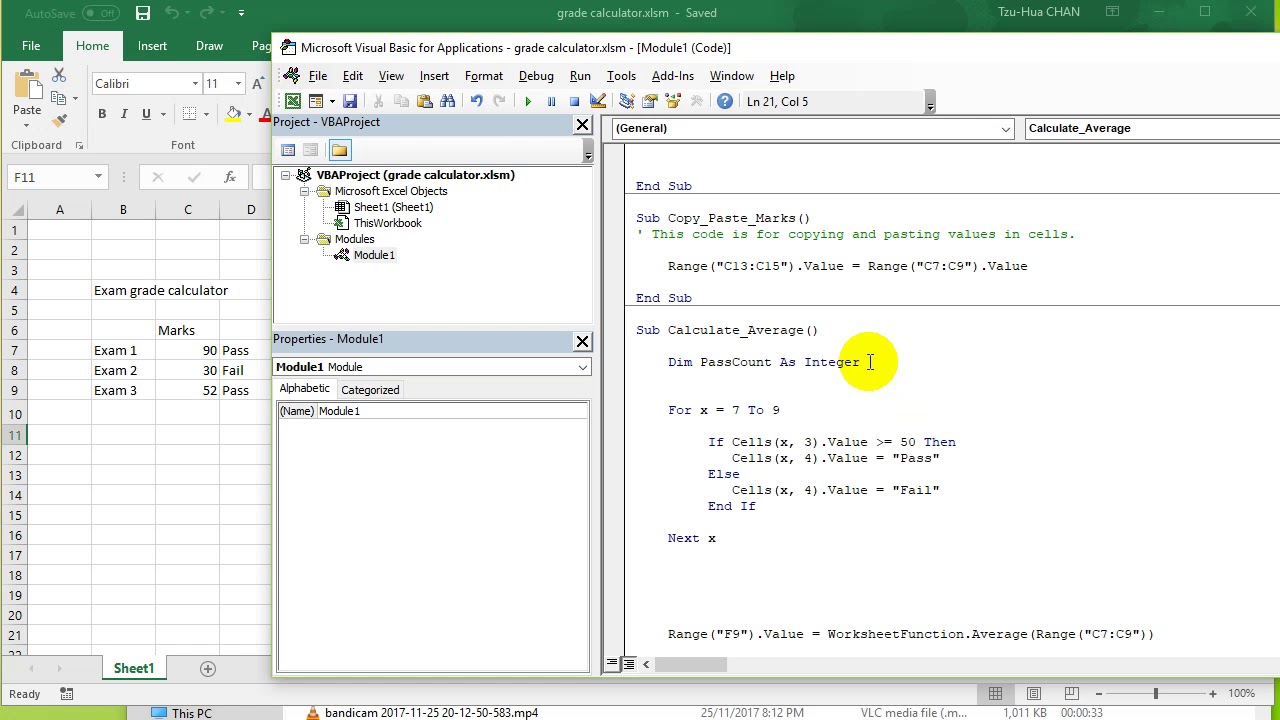This screenshot has height=720, width=1280.
Task: Toggle AutoSave switch in Excel title bar
Action: pos(100,14)
